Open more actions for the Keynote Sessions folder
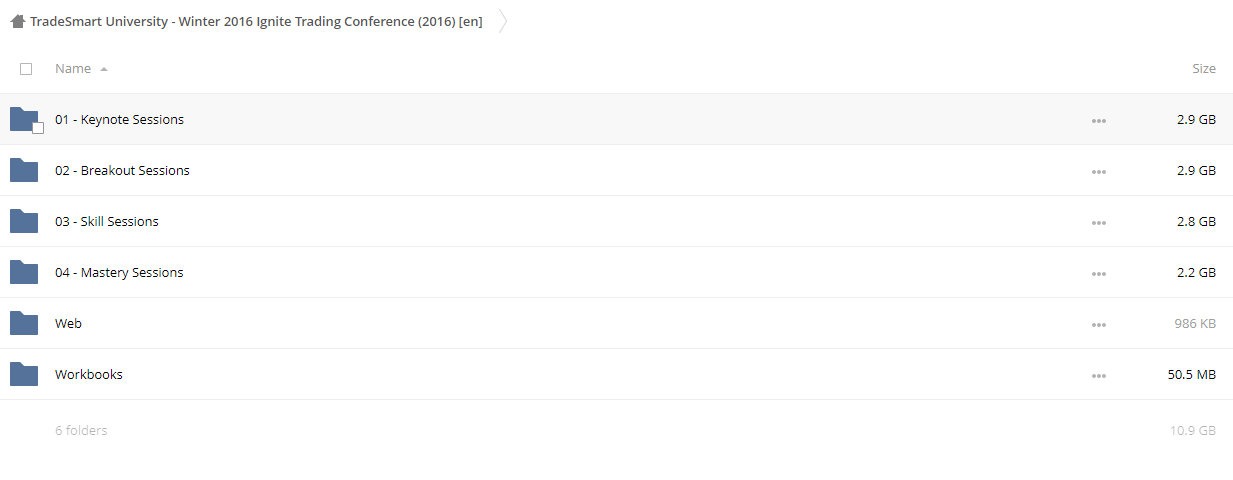1233x480 pixels. (1099, 120)
